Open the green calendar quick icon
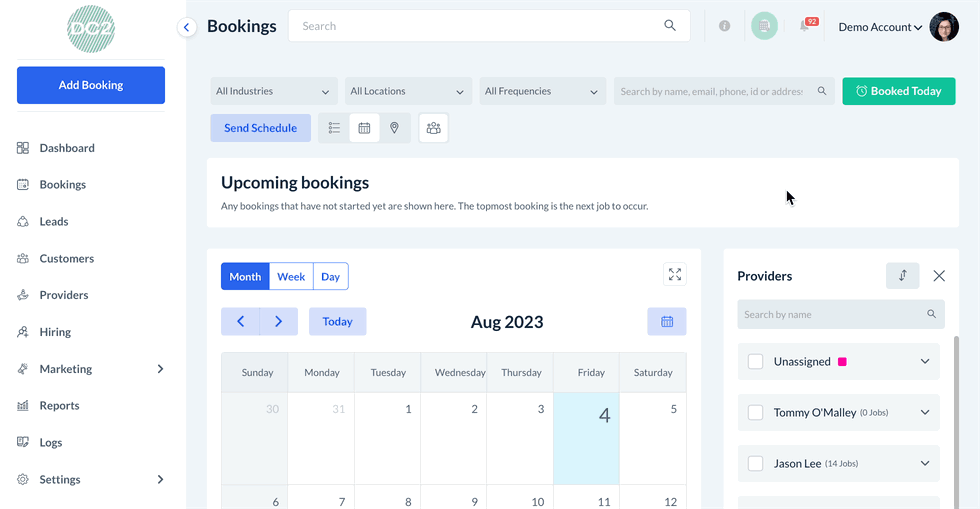 pyautogui.click(x=764, y=26)
